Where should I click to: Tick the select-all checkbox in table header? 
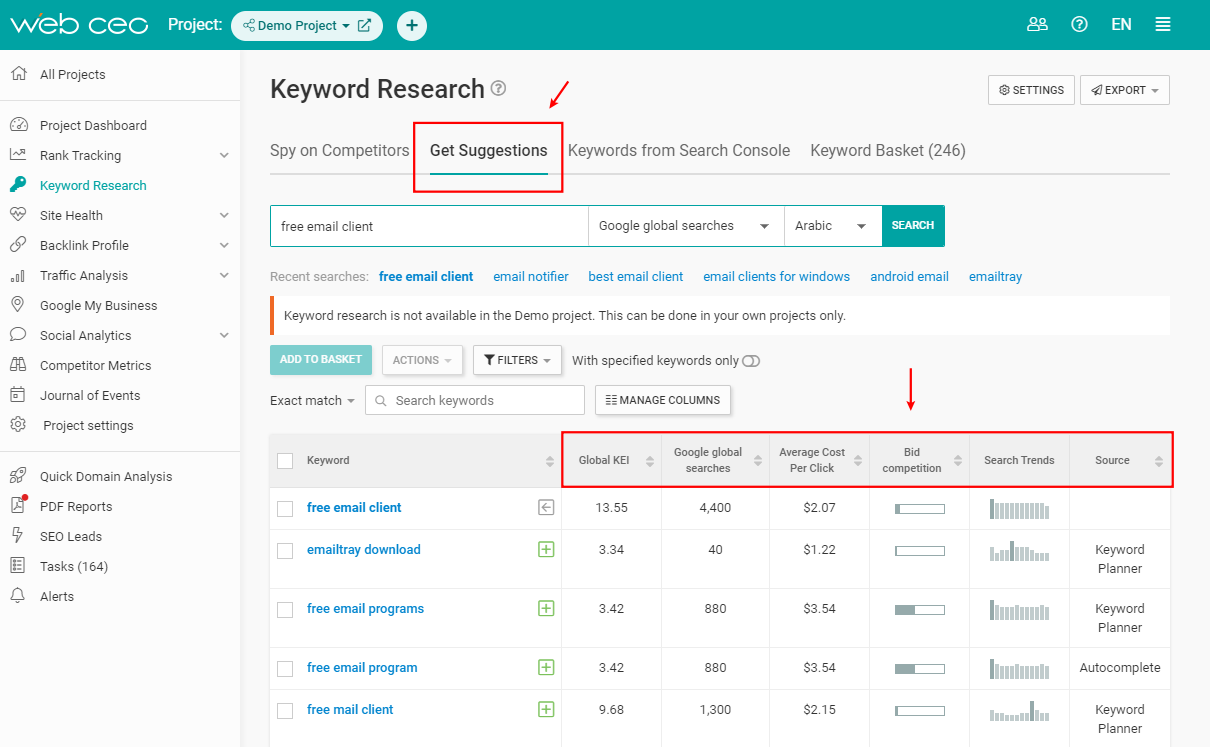(x=285, y=461)
